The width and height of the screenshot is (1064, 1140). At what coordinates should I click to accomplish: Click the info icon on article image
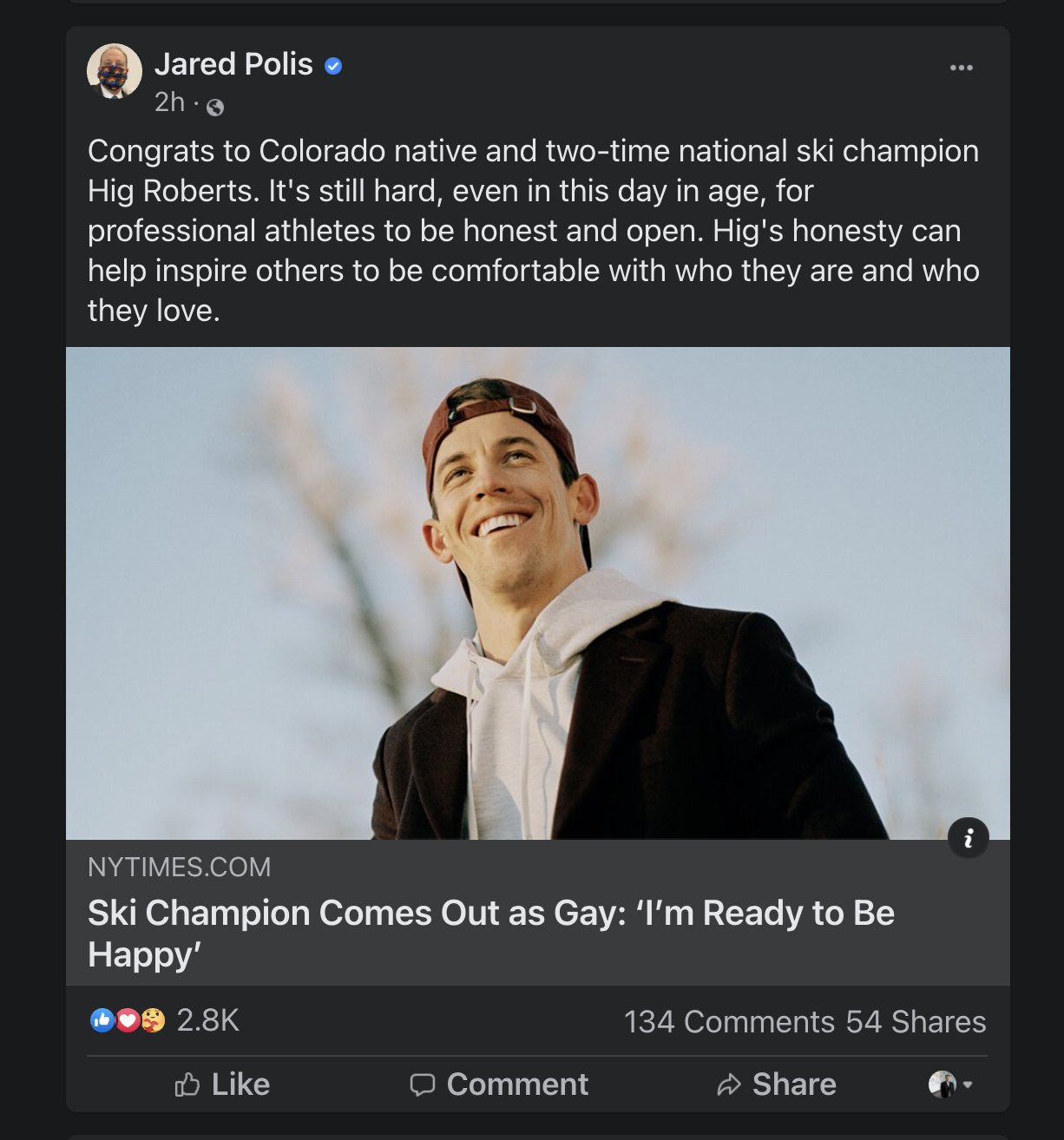(x=969, y=837)
